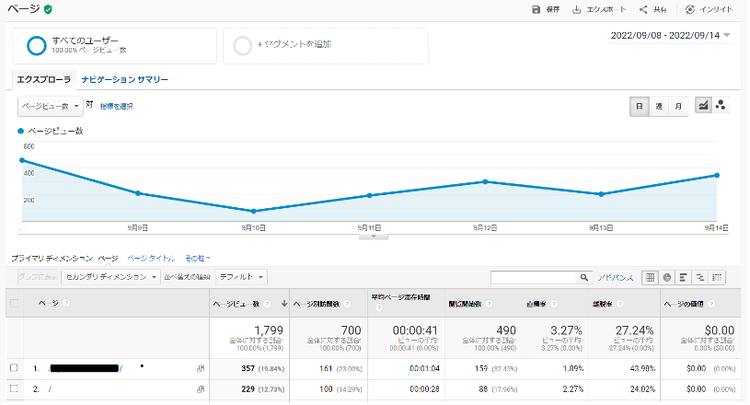Select ページ タイトル primary dimension
The width and height of the screenshot is (750, 405).
[151, 258]
